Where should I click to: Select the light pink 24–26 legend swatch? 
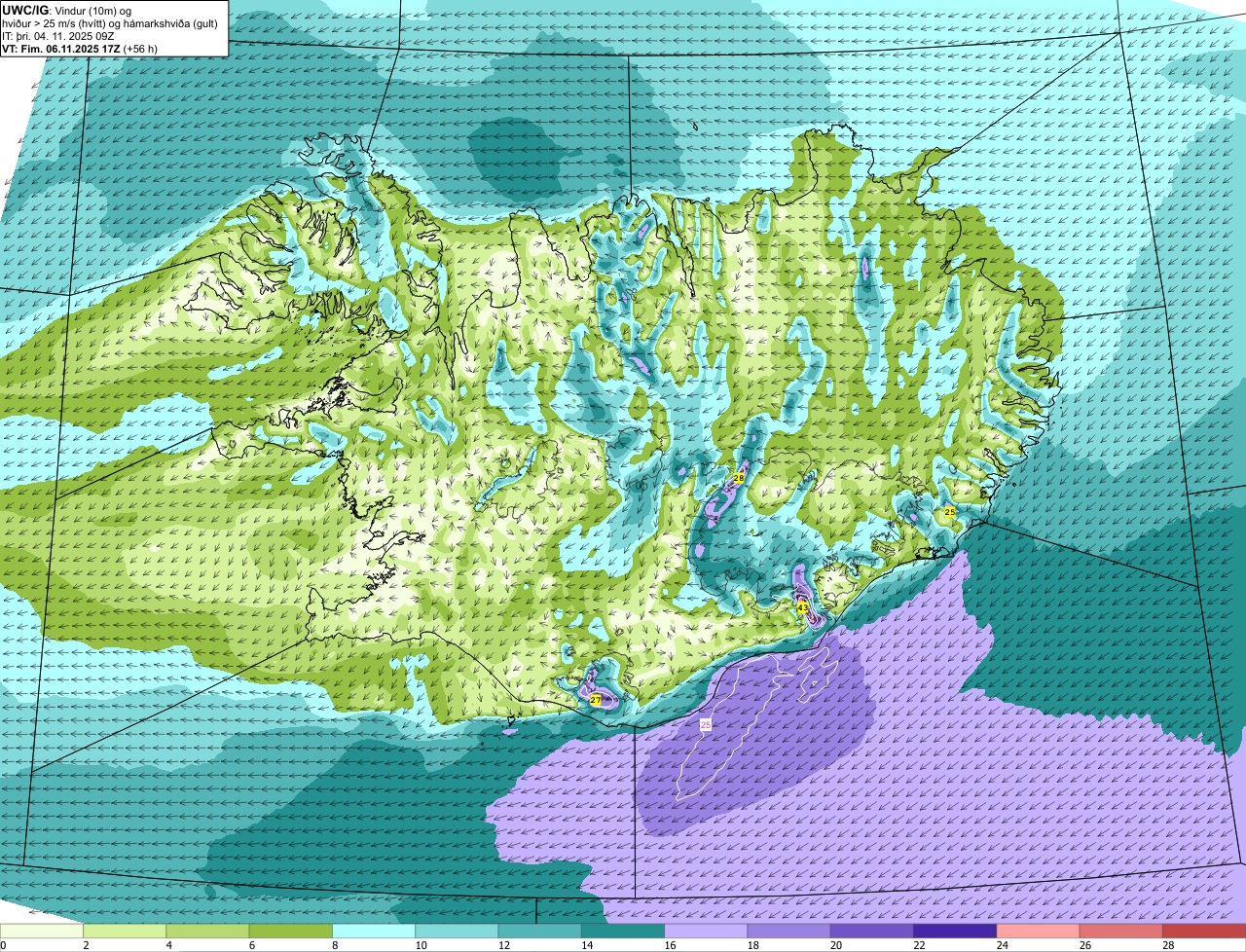1039,932
